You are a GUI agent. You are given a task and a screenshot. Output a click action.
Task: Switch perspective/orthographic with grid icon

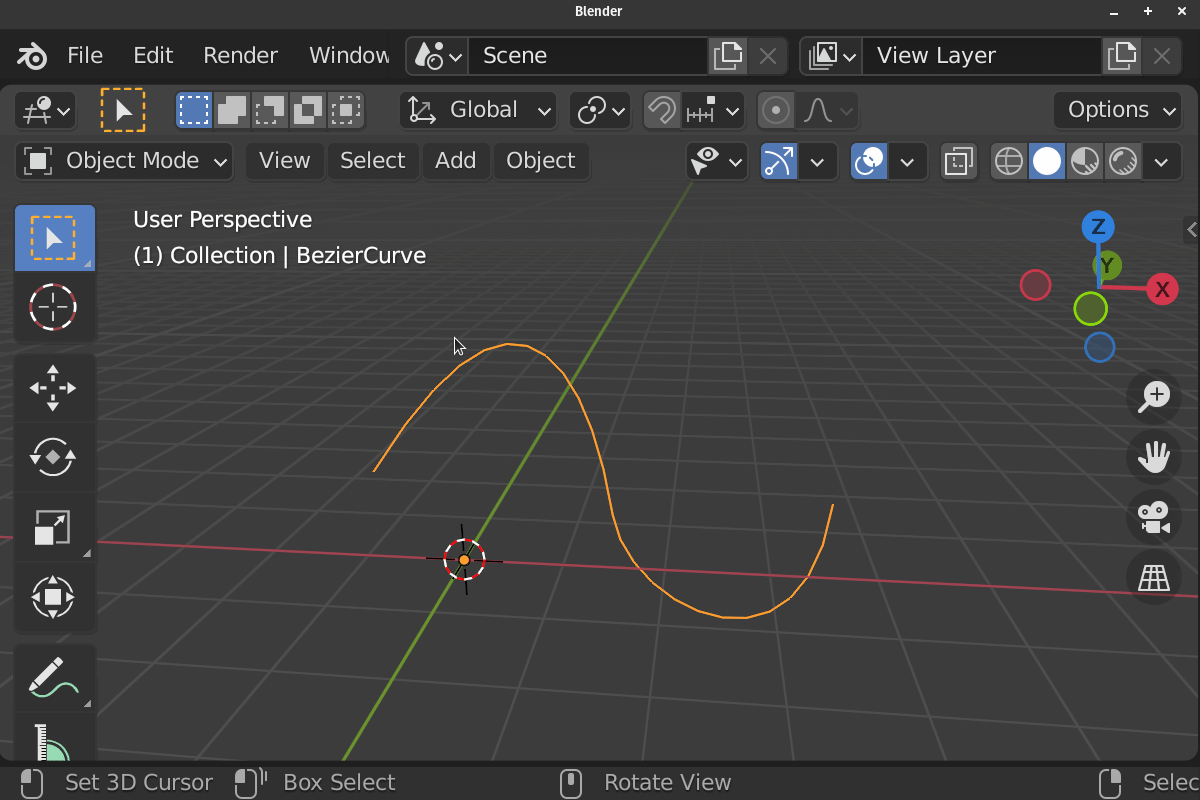[x=1154, y=577]
